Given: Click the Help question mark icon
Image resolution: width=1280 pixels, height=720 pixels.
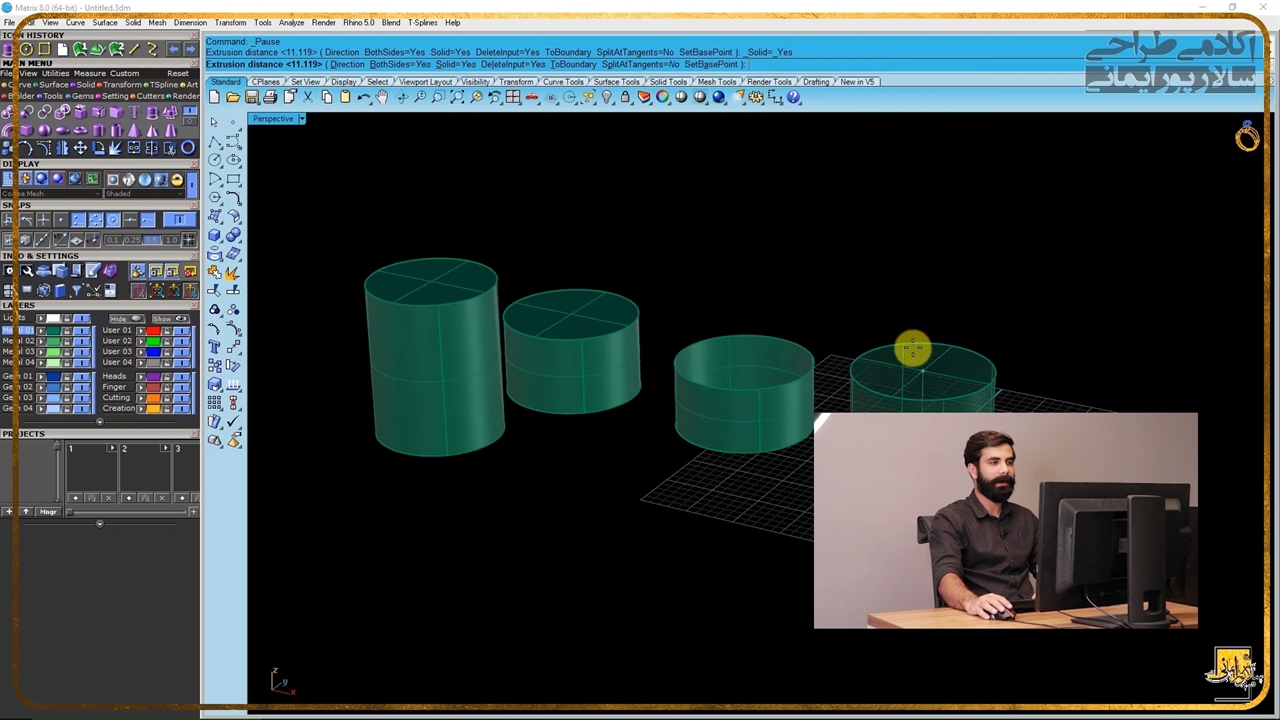Looking at the screenshot, I should (x=794, y=97).
